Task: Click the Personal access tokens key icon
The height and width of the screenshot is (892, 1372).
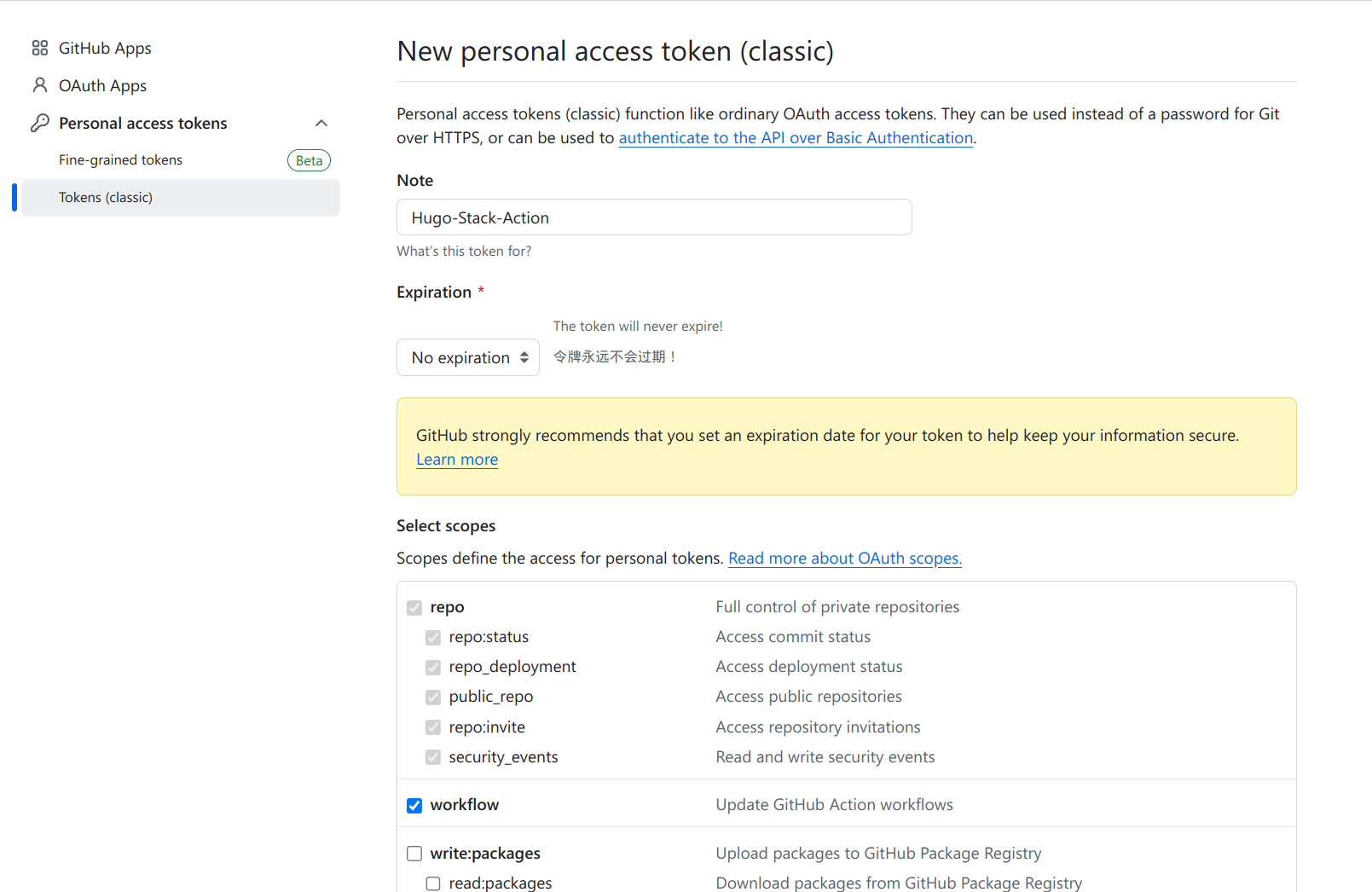Action: click(x=40, y=123)
